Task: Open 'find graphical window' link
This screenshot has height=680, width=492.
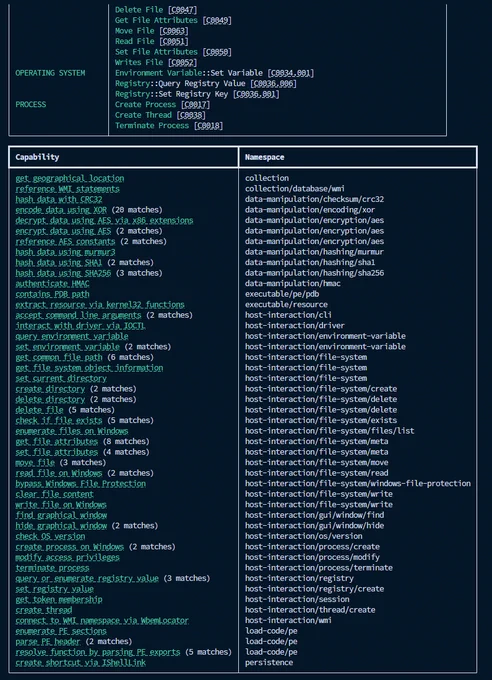Action: 61,515
